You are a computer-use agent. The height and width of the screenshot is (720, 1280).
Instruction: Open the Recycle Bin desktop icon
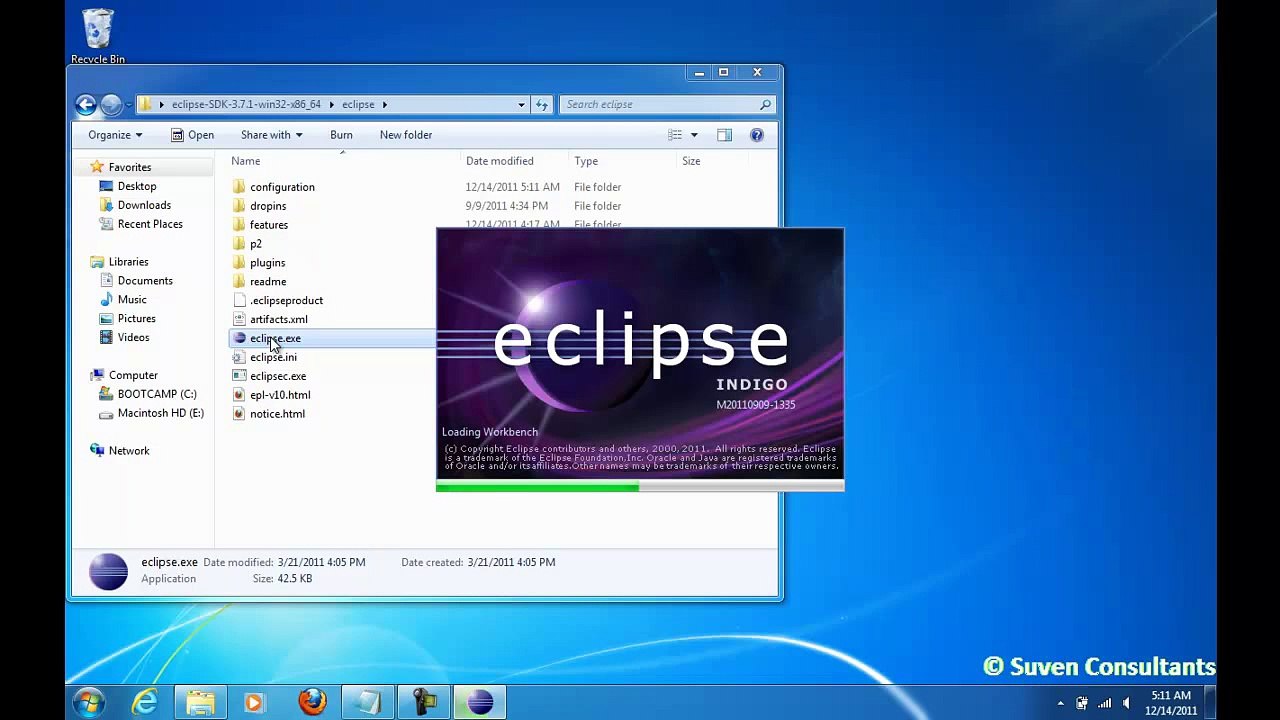click(98, 36)
